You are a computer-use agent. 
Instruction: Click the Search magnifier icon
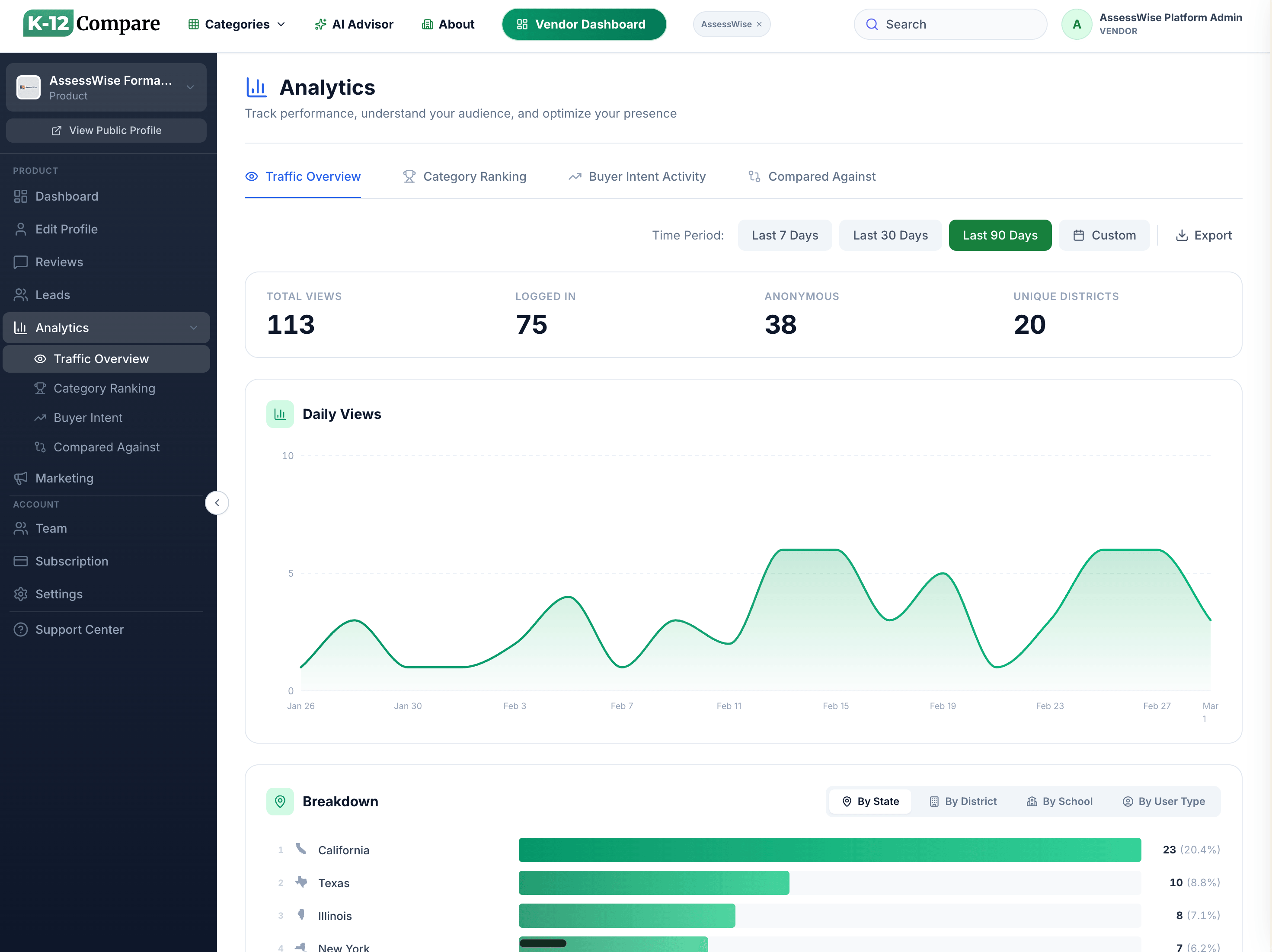pos(873,24)
